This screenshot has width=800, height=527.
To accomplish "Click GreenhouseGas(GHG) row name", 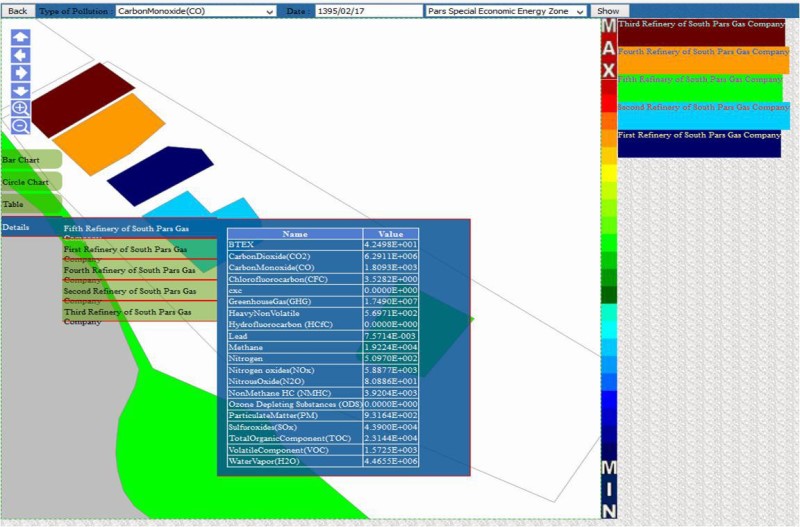I will (270, 301).
